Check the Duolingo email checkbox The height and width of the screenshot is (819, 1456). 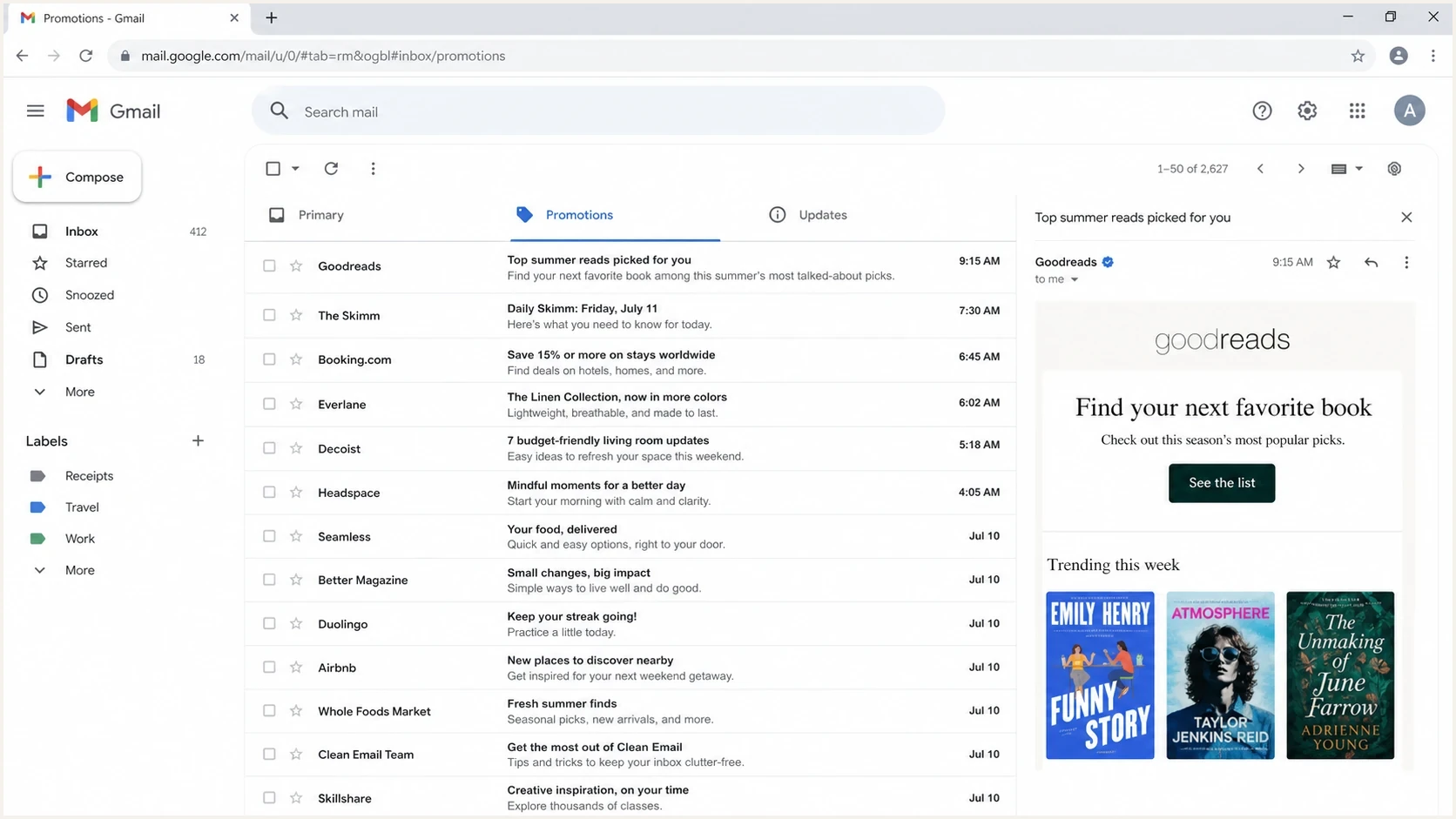(x=269, y=623)
